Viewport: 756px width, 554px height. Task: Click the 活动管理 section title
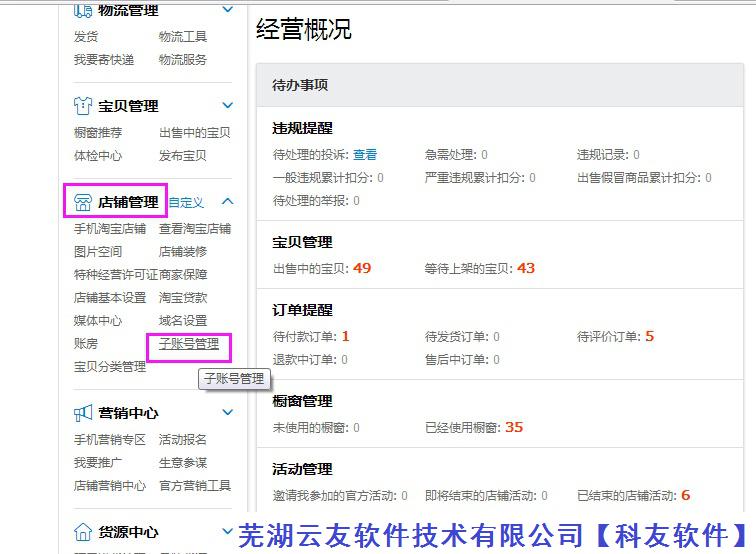(302, 469)
